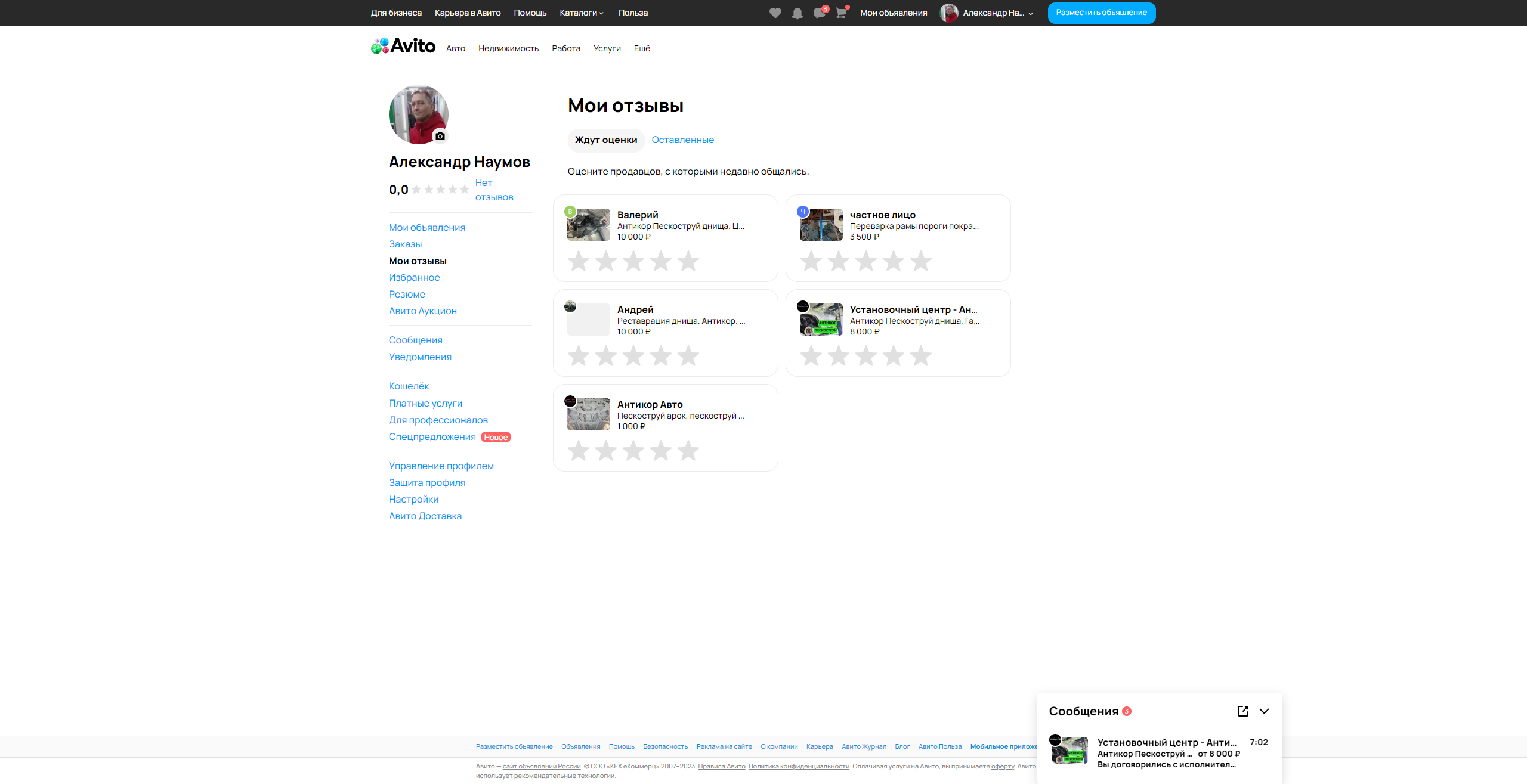Viewport: 1527px width, 784px height.
Task: Click the Avito logo
Action: [404, 46]
